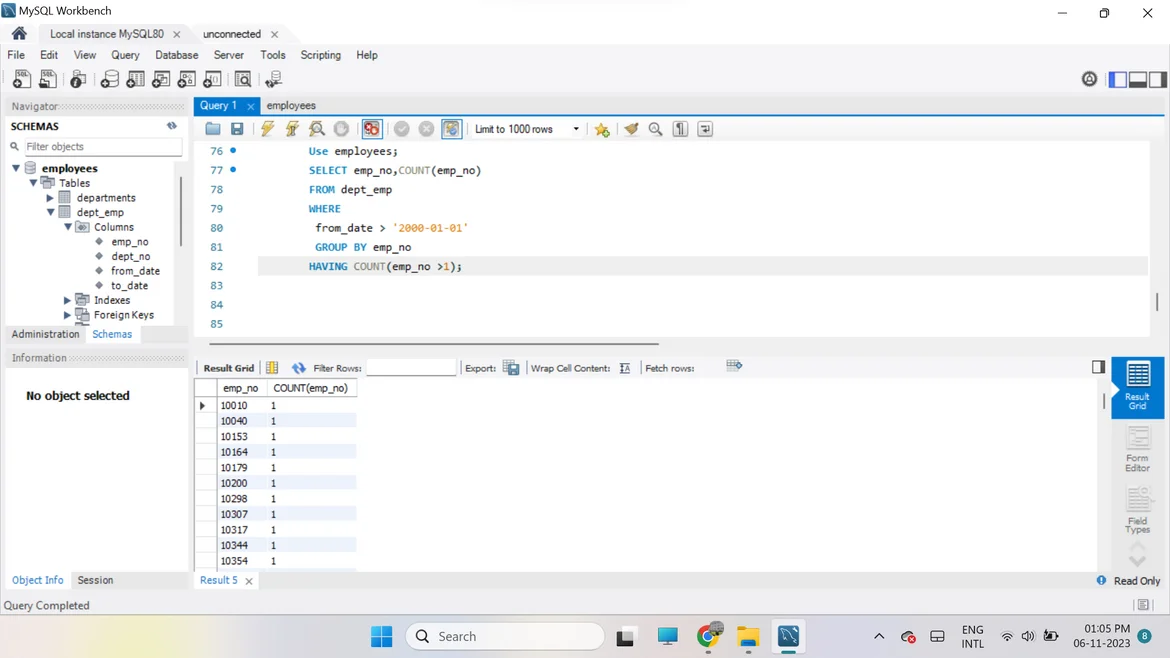Click the refresh icon in result grid toolbar
Screen dimensions: 1170x658
coord(298,368)
